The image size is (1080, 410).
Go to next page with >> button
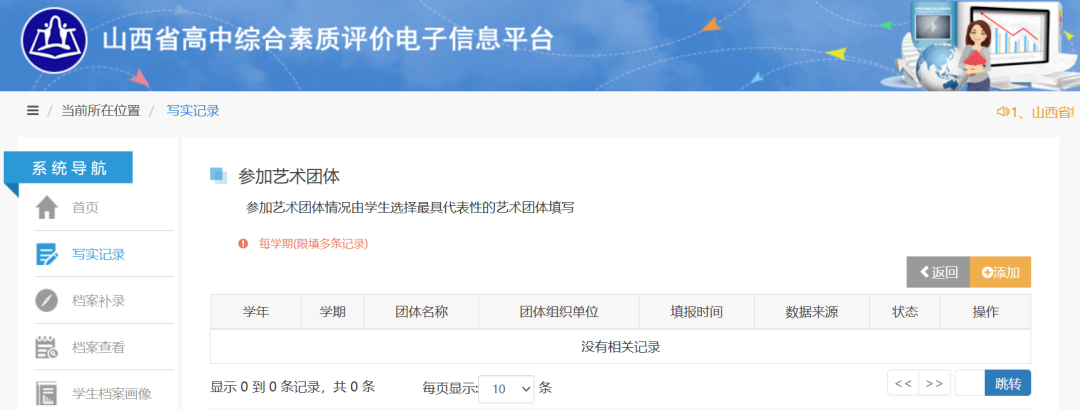934,383
